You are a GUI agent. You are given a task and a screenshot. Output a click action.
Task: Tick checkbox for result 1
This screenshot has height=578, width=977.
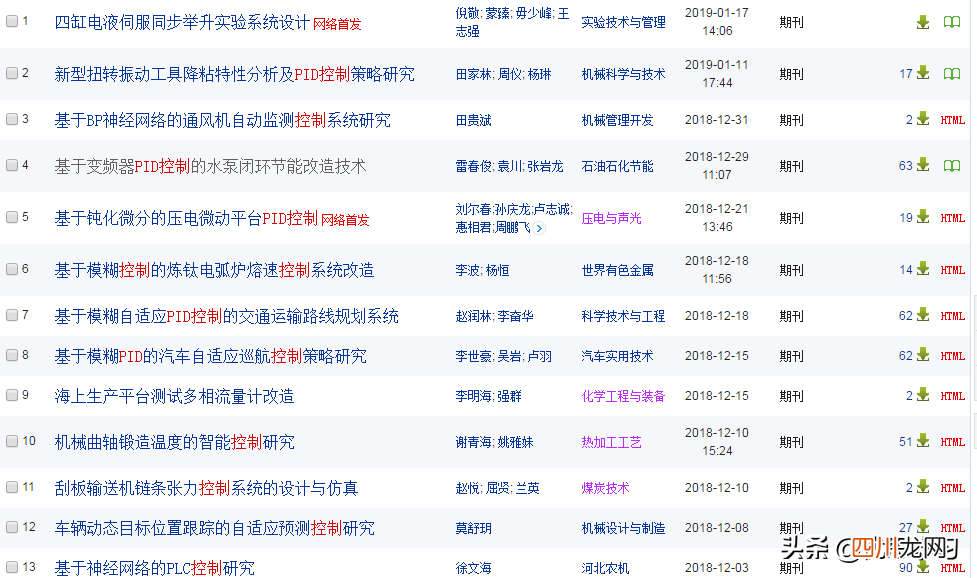pyautogui.click(x=12, y=21)
